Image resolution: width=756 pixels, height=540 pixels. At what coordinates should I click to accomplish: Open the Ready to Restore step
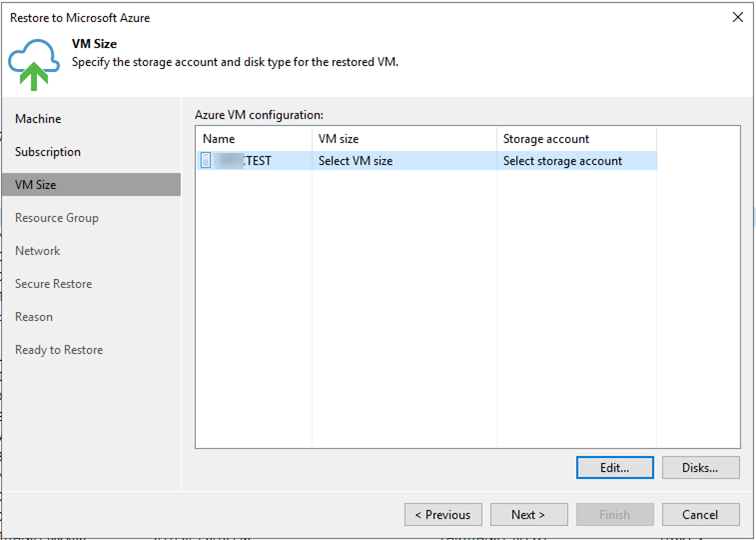pyautogui.click(x=59, y=350)
